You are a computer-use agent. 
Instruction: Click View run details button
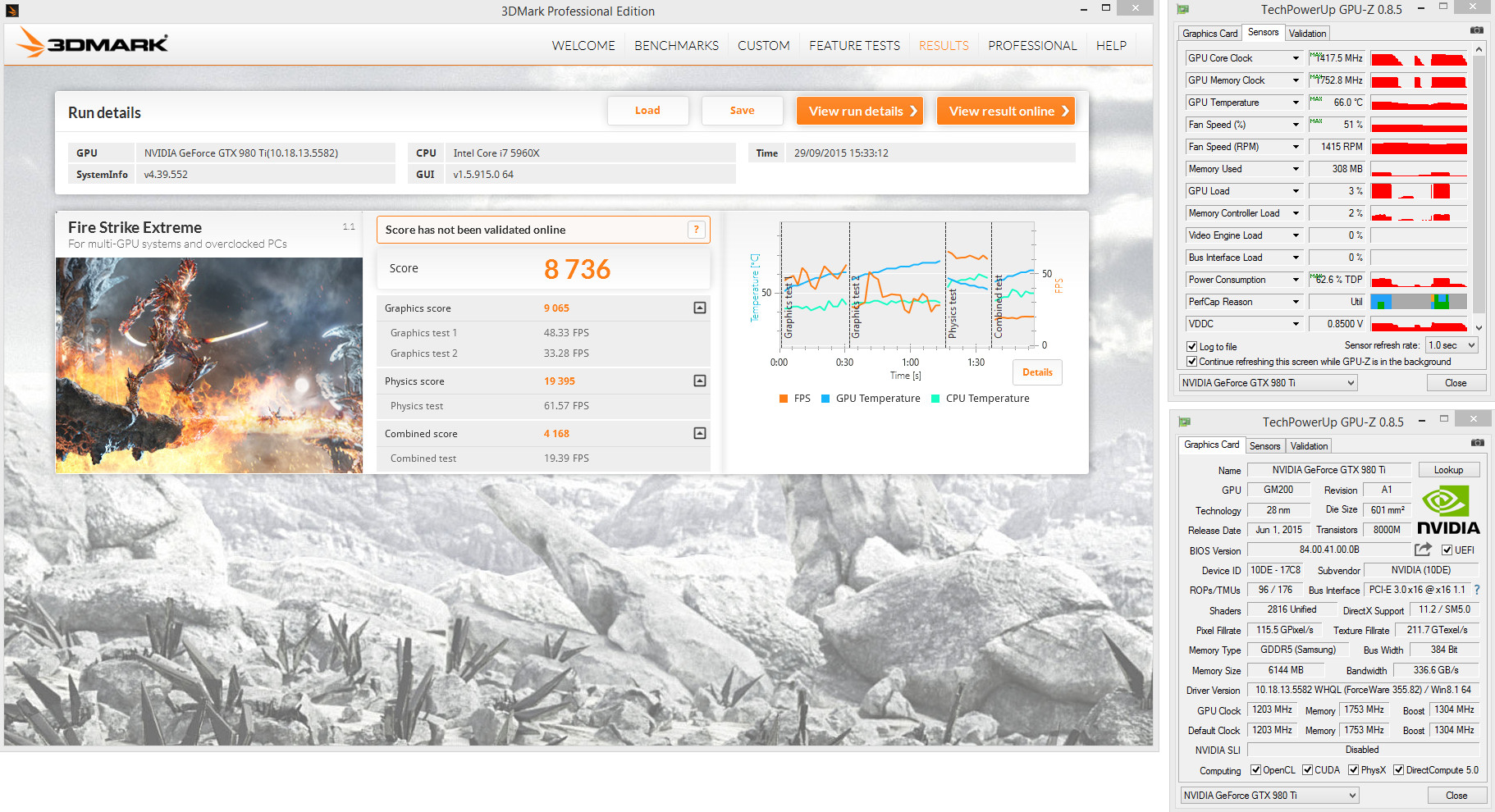860,111
